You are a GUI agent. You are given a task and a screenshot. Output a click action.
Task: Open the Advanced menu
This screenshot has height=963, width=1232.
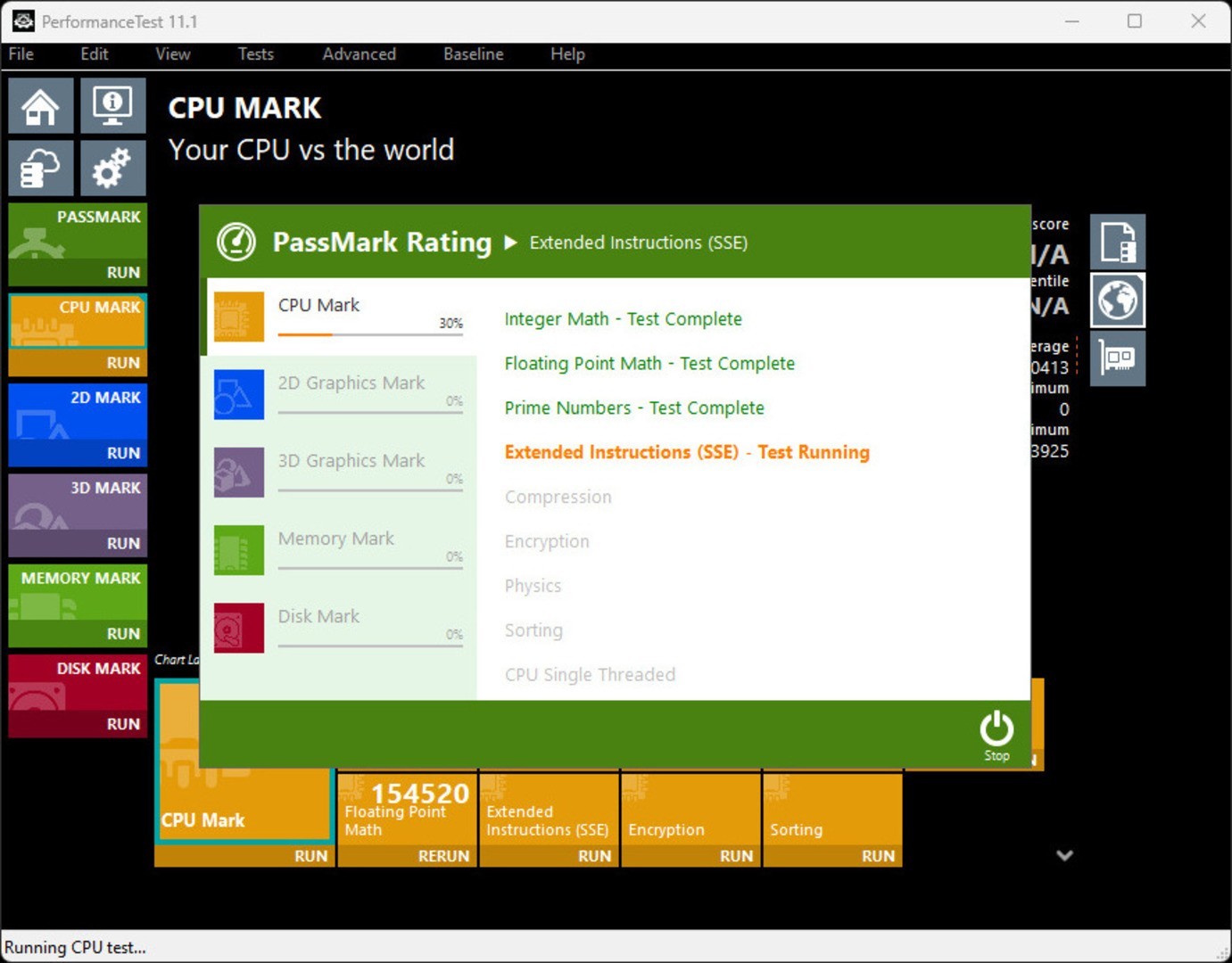coord(360,54)
